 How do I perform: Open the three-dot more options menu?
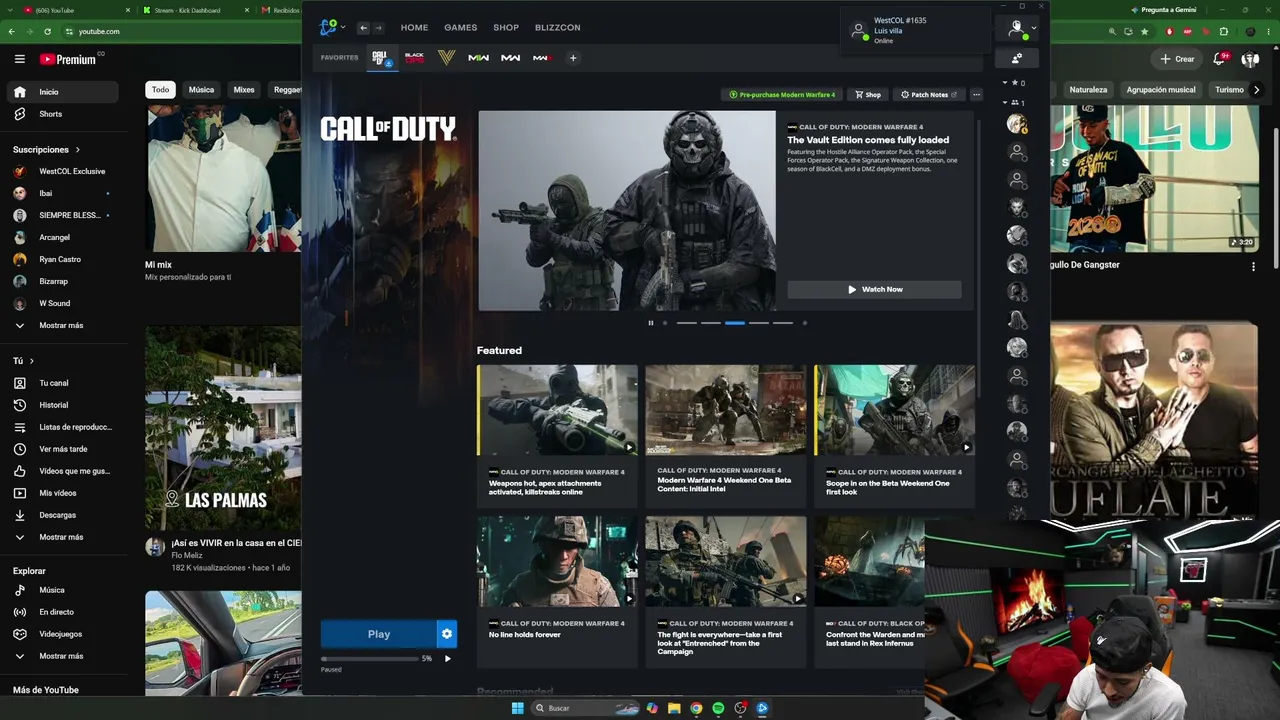coord(976,95)
